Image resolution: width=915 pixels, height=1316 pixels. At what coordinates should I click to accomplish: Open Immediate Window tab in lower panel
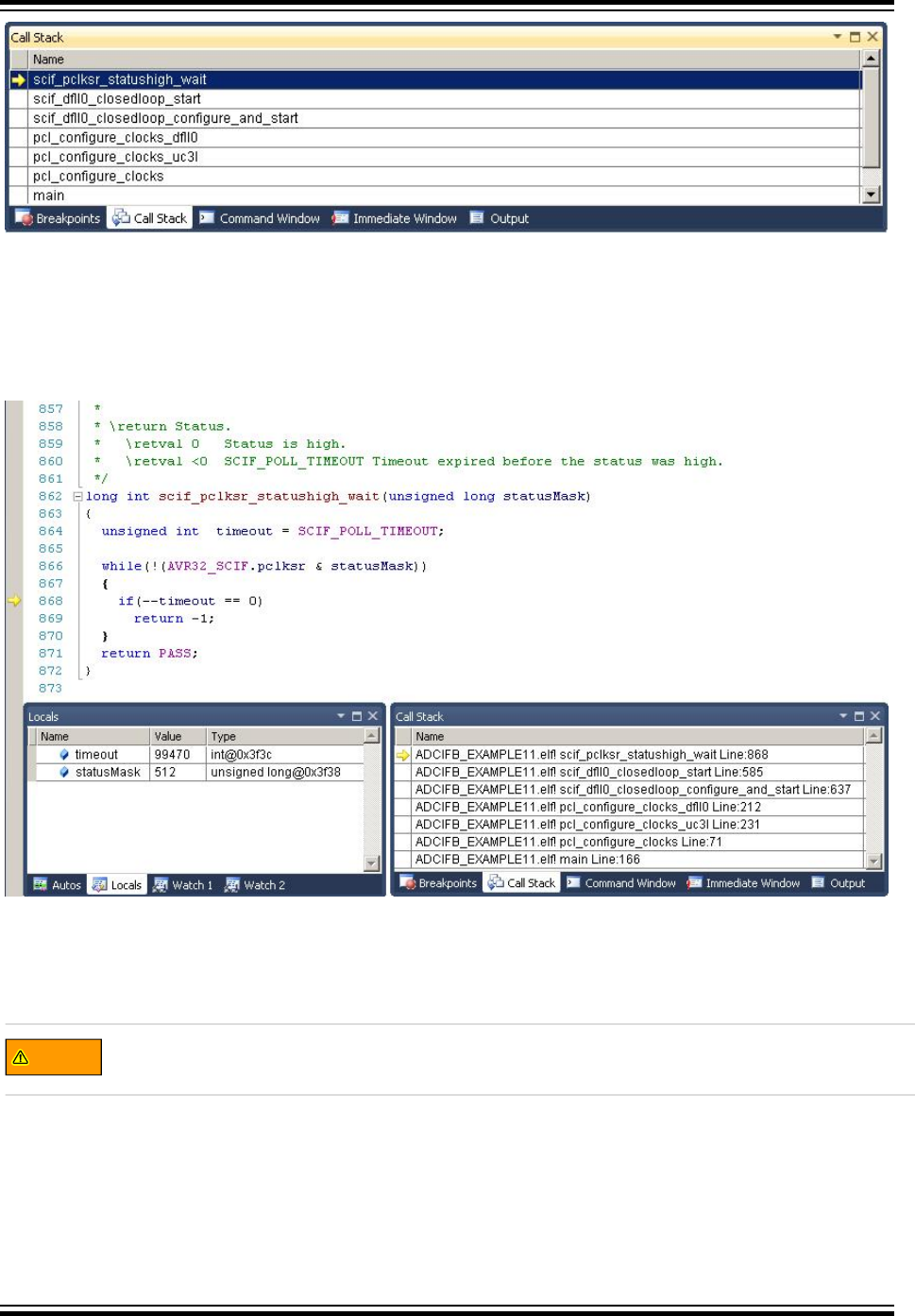click(x=744, y=883)
